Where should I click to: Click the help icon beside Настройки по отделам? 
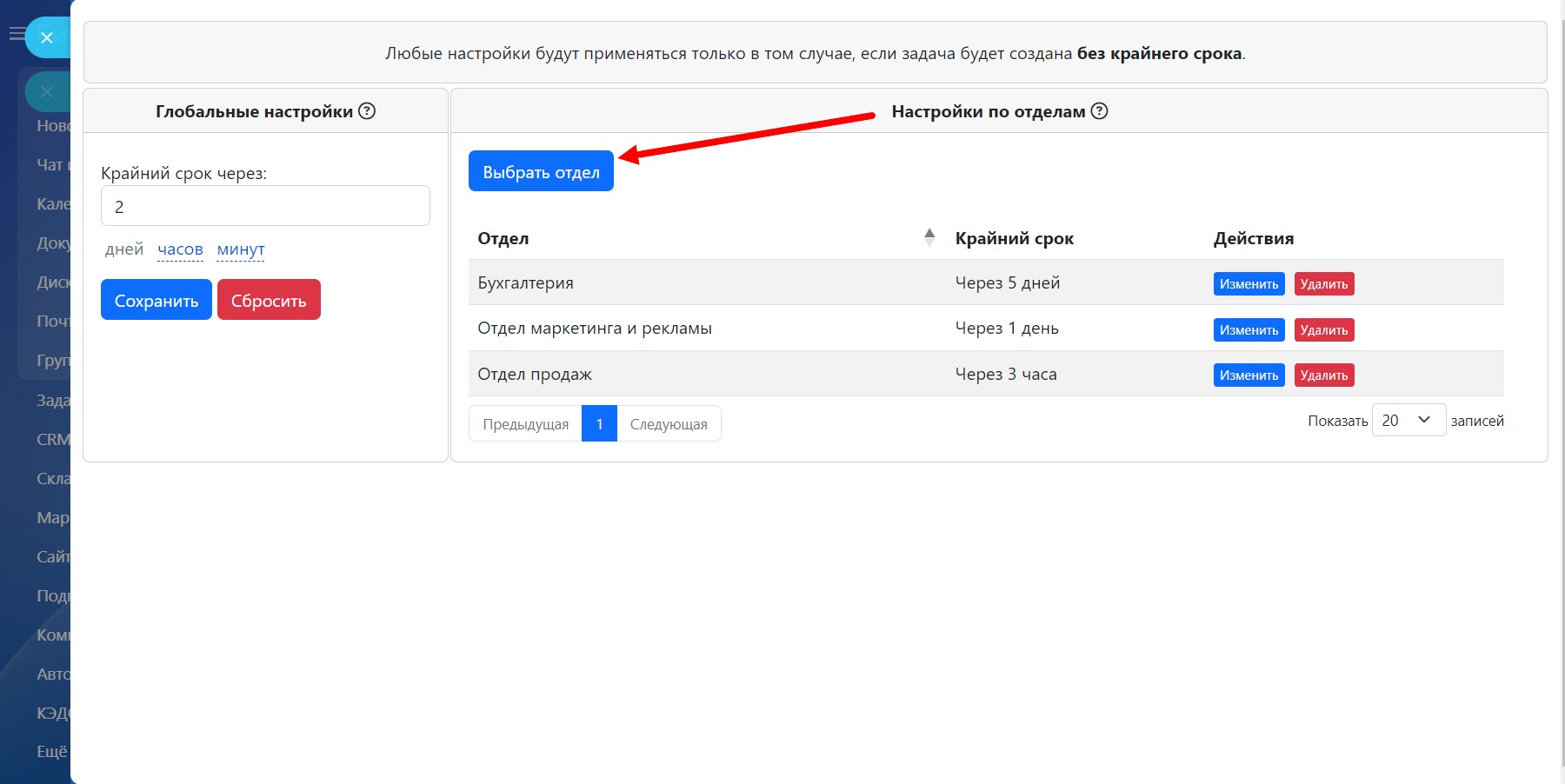point(1099,111)
